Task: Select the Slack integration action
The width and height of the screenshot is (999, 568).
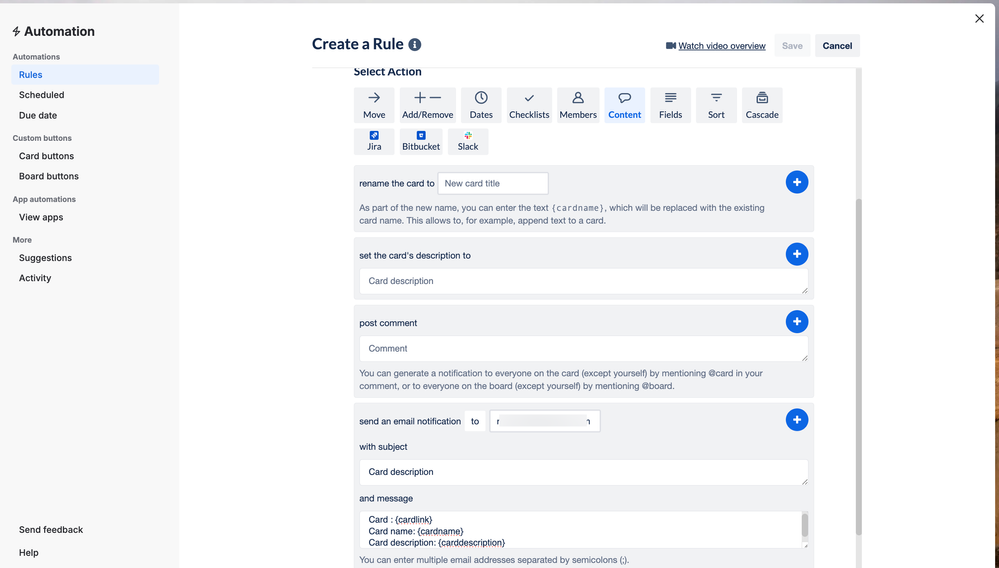Action: tap(468, 141)
